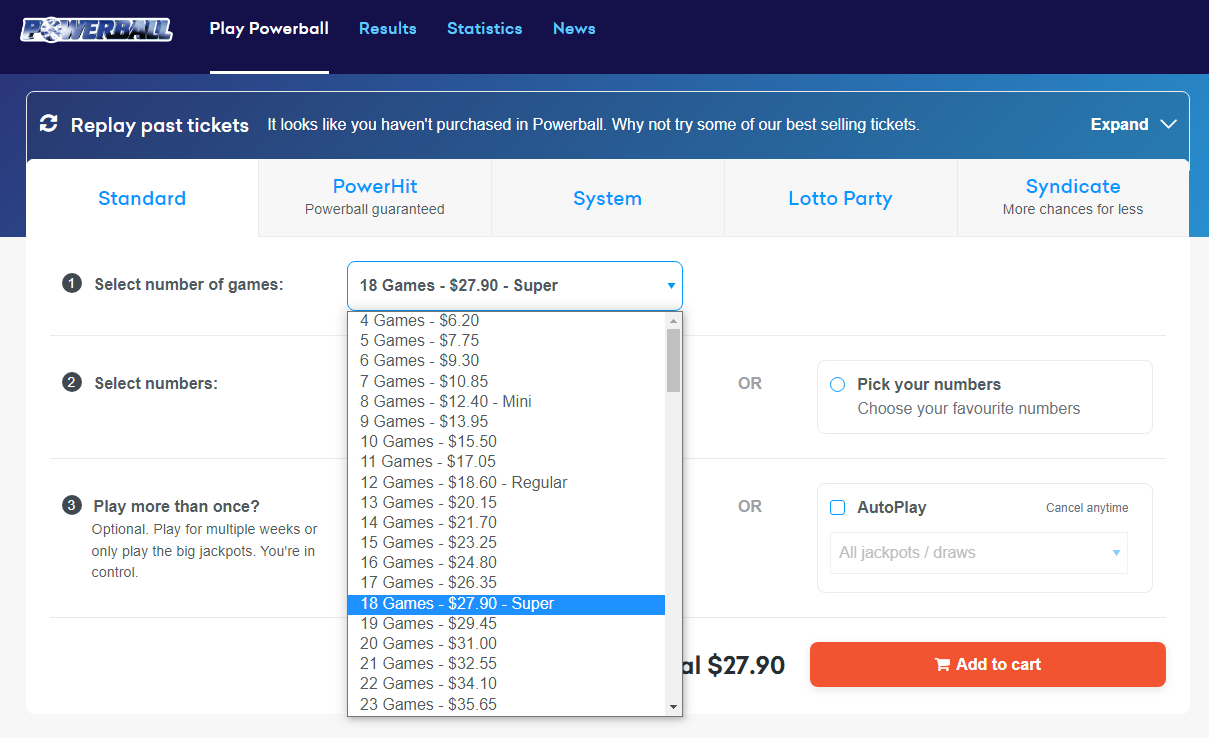Choose 14 Games - $21.70 option
This screenshot has width=1209, height=756.
click(x=506, y=522)
